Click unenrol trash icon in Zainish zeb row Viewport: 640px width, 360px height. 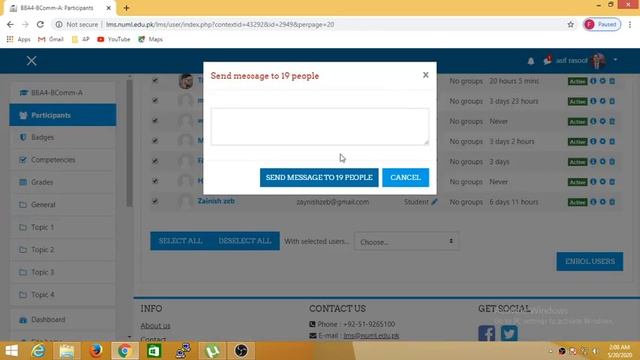612,202
